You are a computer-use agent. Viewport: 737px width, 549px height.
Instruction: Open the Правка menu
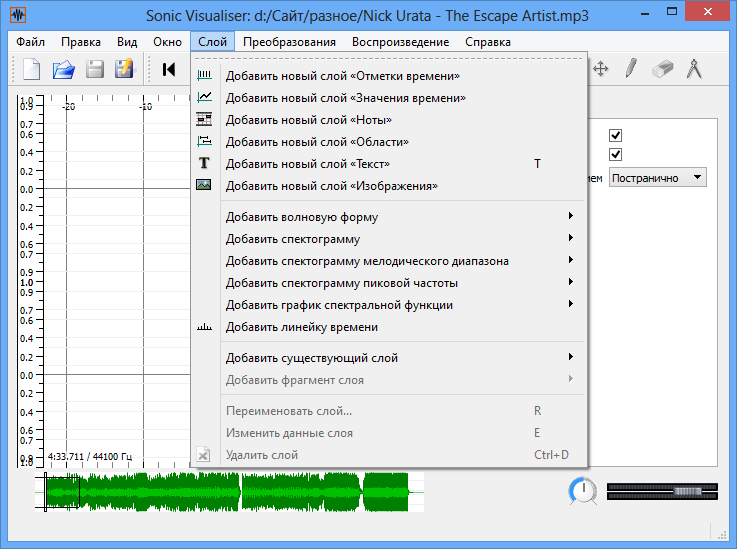coord(81,42)
